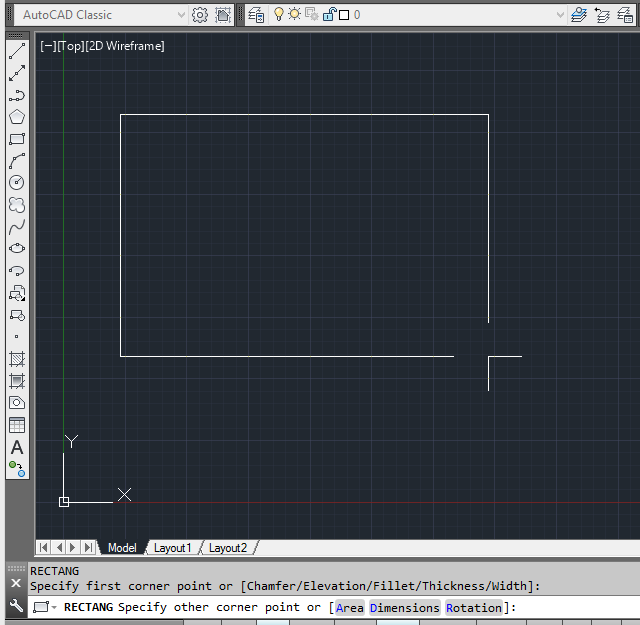
Task: Toggle layer 0 viewport freeze icon
Action: coord(312,15)
